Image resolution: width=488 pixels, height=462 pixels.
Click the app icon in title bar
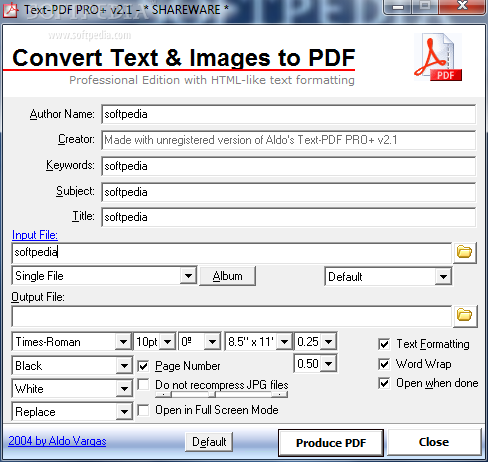[x=10, y=9]
